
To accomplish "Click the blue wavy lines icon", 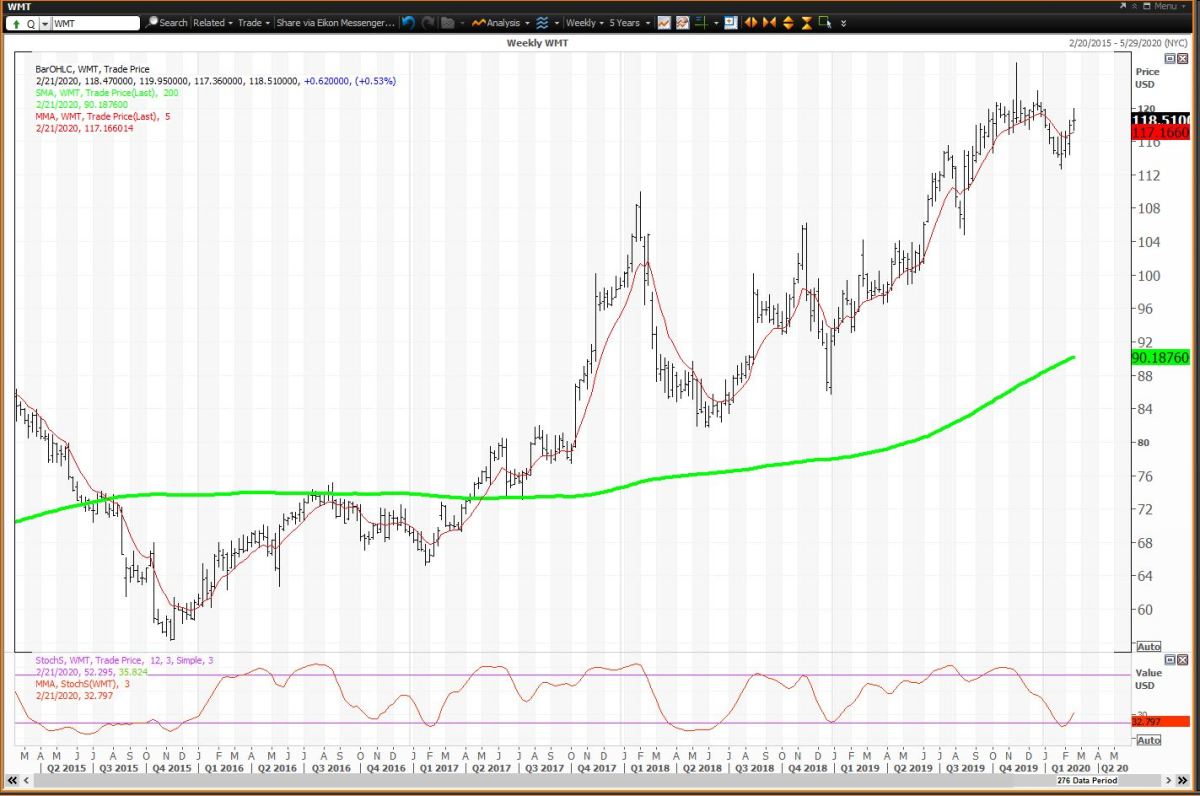I will (x=542, y=22).
